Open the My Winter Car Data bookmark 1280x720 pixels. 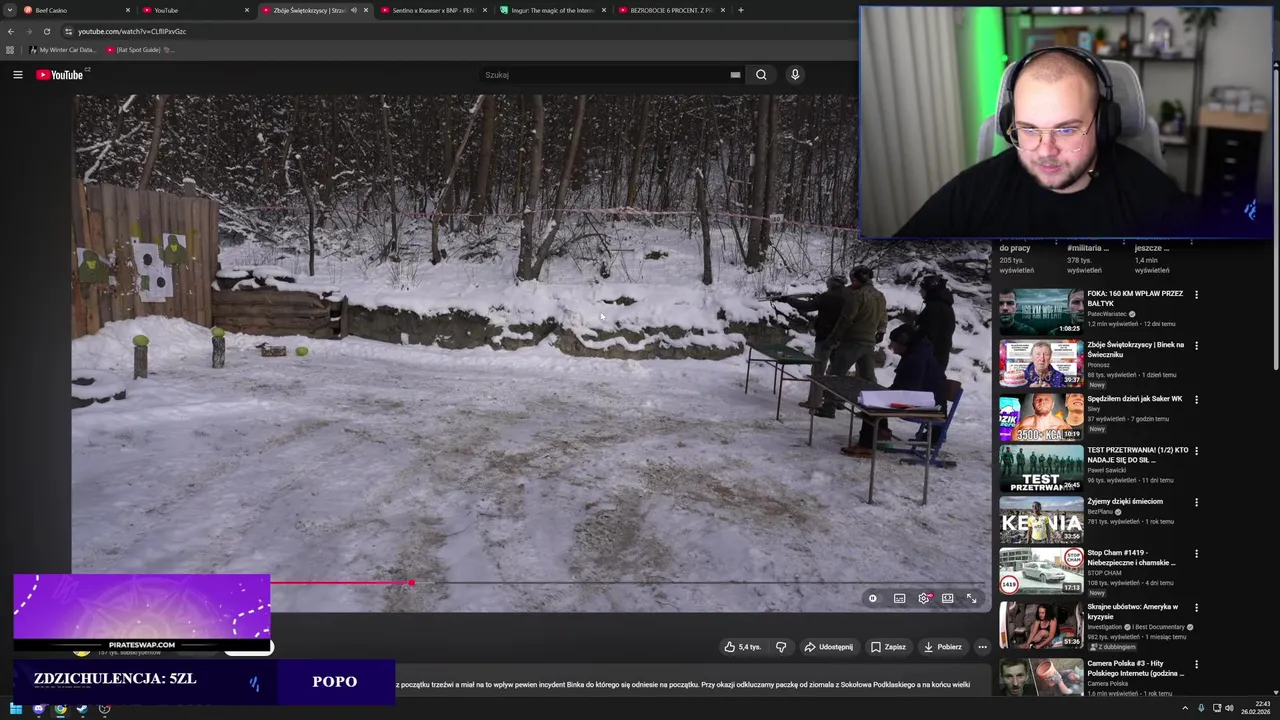point(62,50)
